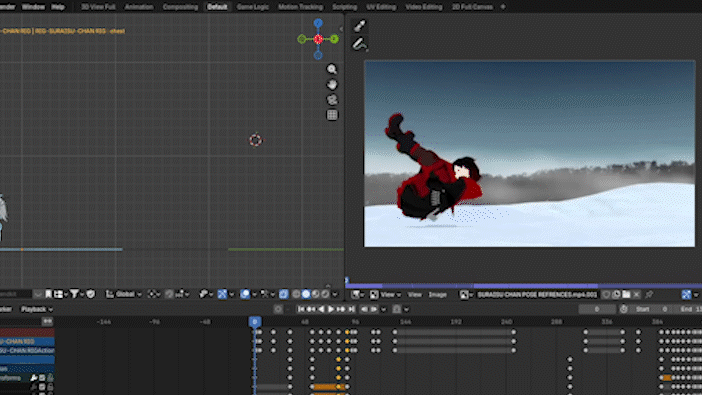
Task: Open viewport shading options dropdown
Action: point(335,295)
